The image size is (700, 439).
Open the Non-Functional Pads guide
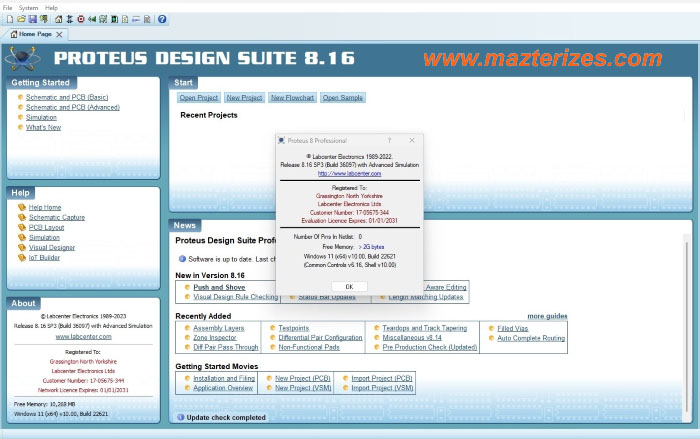point(309,347)
